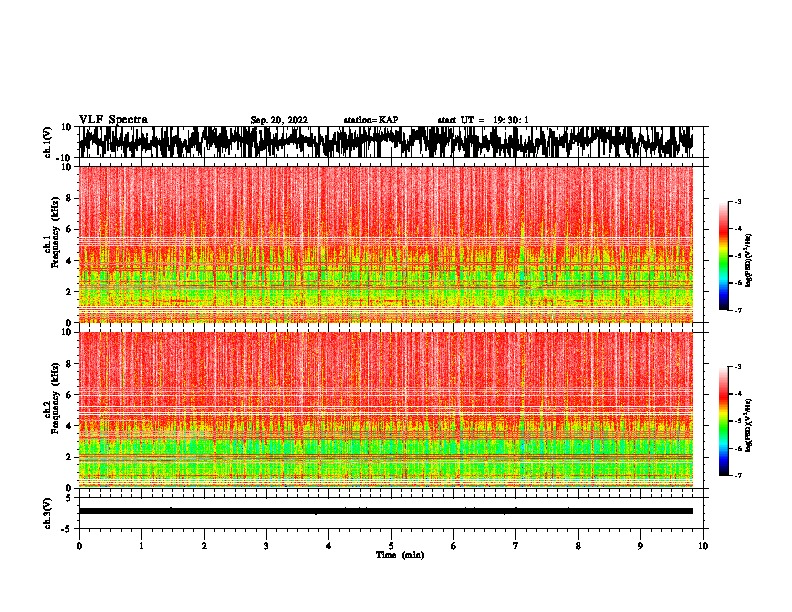Click the "station=KAP" header label
792x612 pixels.
point(371,120)
